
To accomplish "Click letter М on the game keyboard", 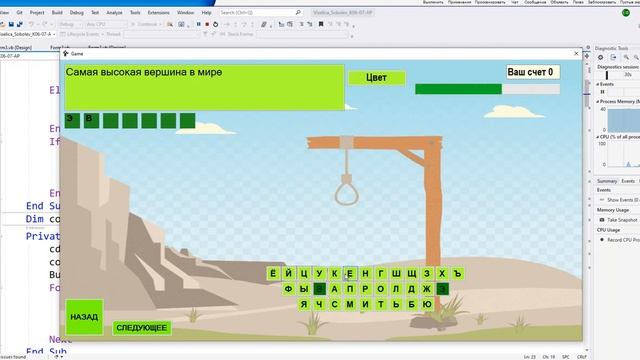I will (350, 304).
